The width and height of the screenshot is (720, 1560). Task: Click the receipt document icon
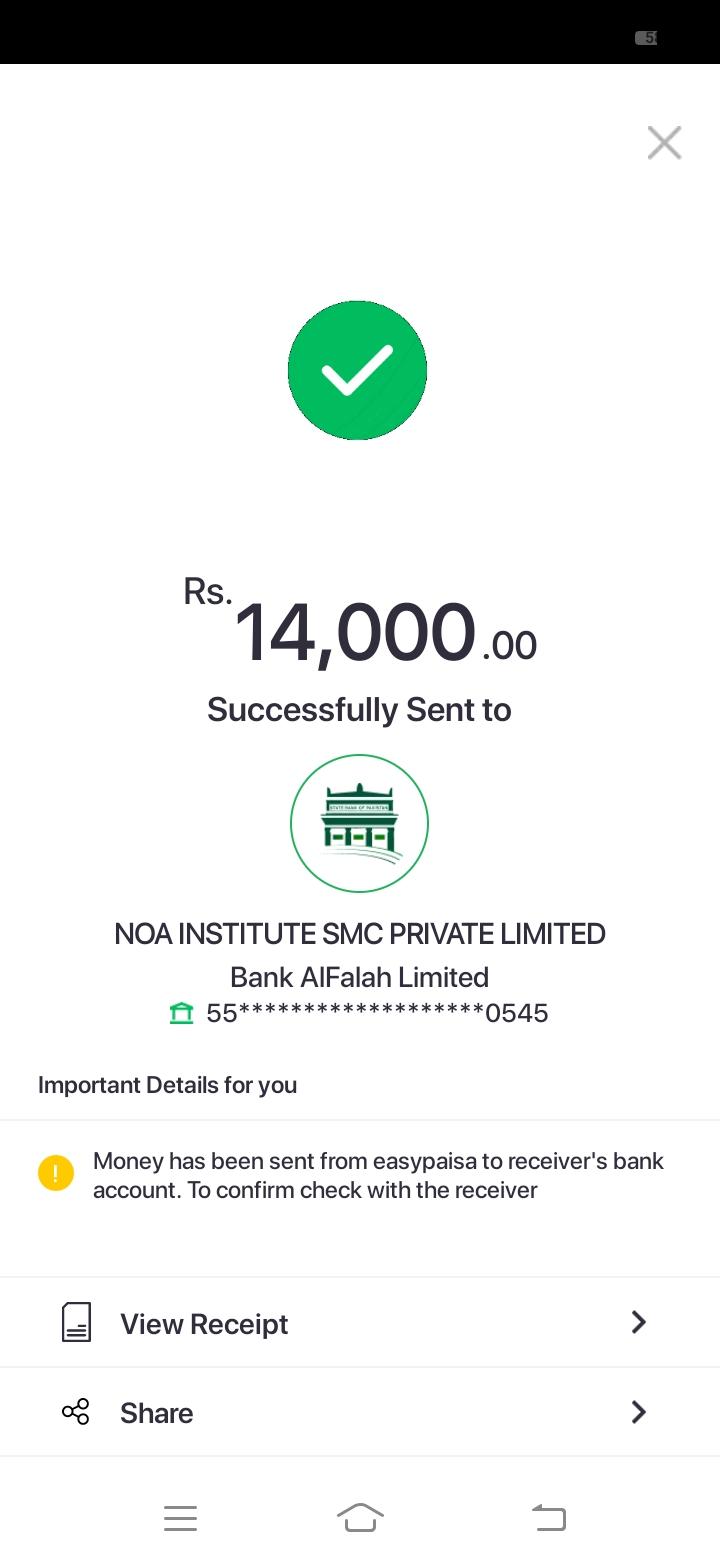click(76, 1322)
